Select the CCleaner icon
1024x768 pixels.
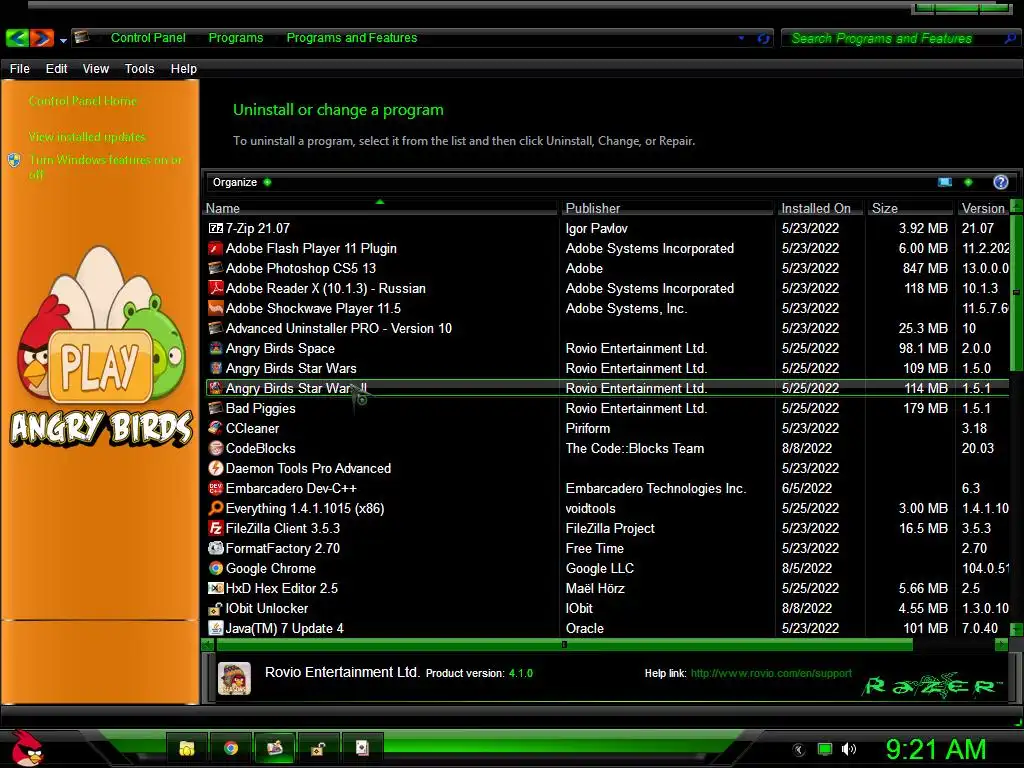pyautogui.click(x=216, y=428)
